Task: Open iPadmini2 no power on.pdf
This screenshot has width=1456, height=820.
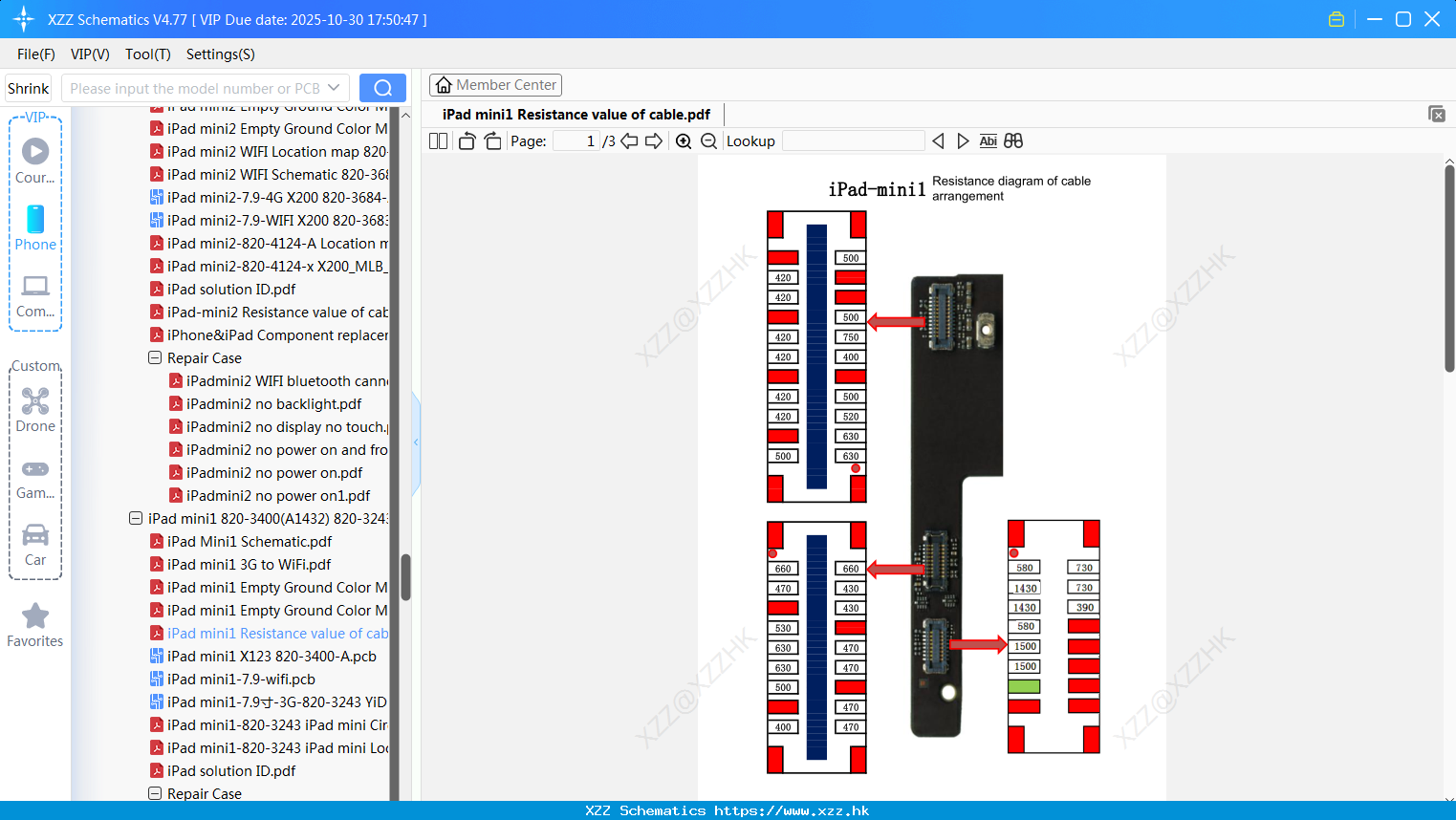Action: click(x=266, y=473)
